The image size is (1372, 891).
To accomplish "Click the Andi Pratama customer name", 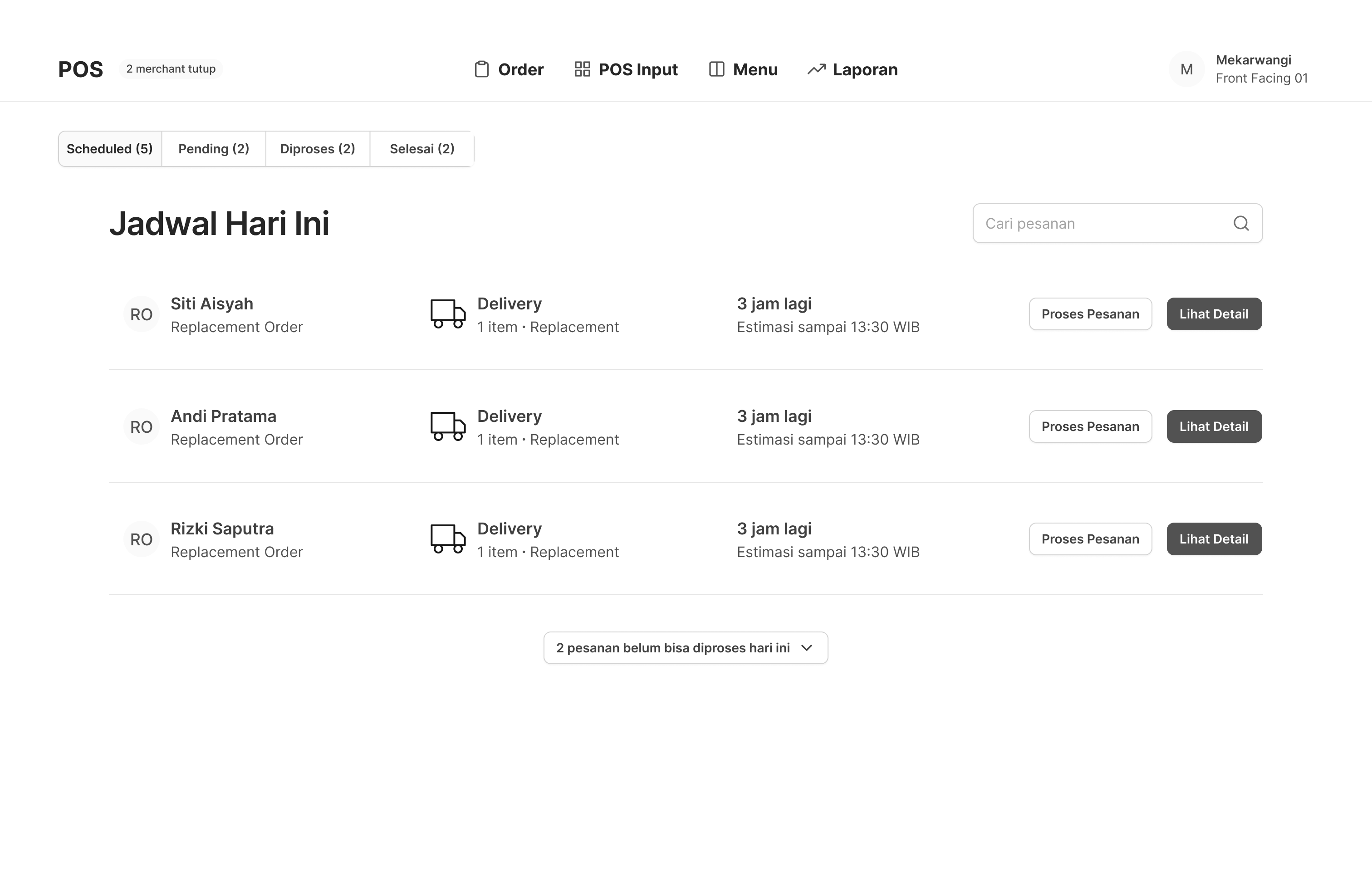I will point(223,416).
